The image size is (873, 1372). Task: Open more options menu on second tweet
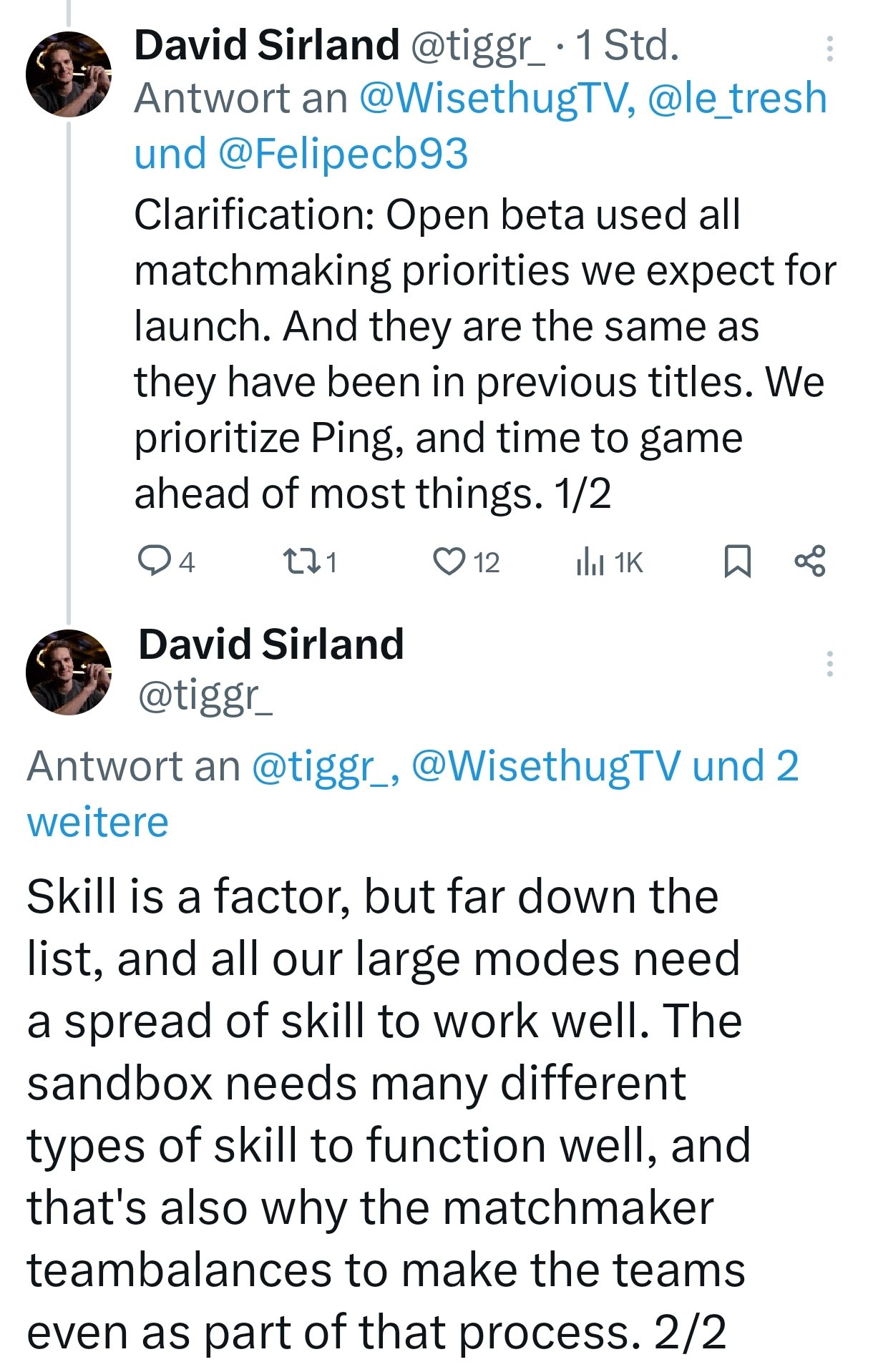(829, 664)
